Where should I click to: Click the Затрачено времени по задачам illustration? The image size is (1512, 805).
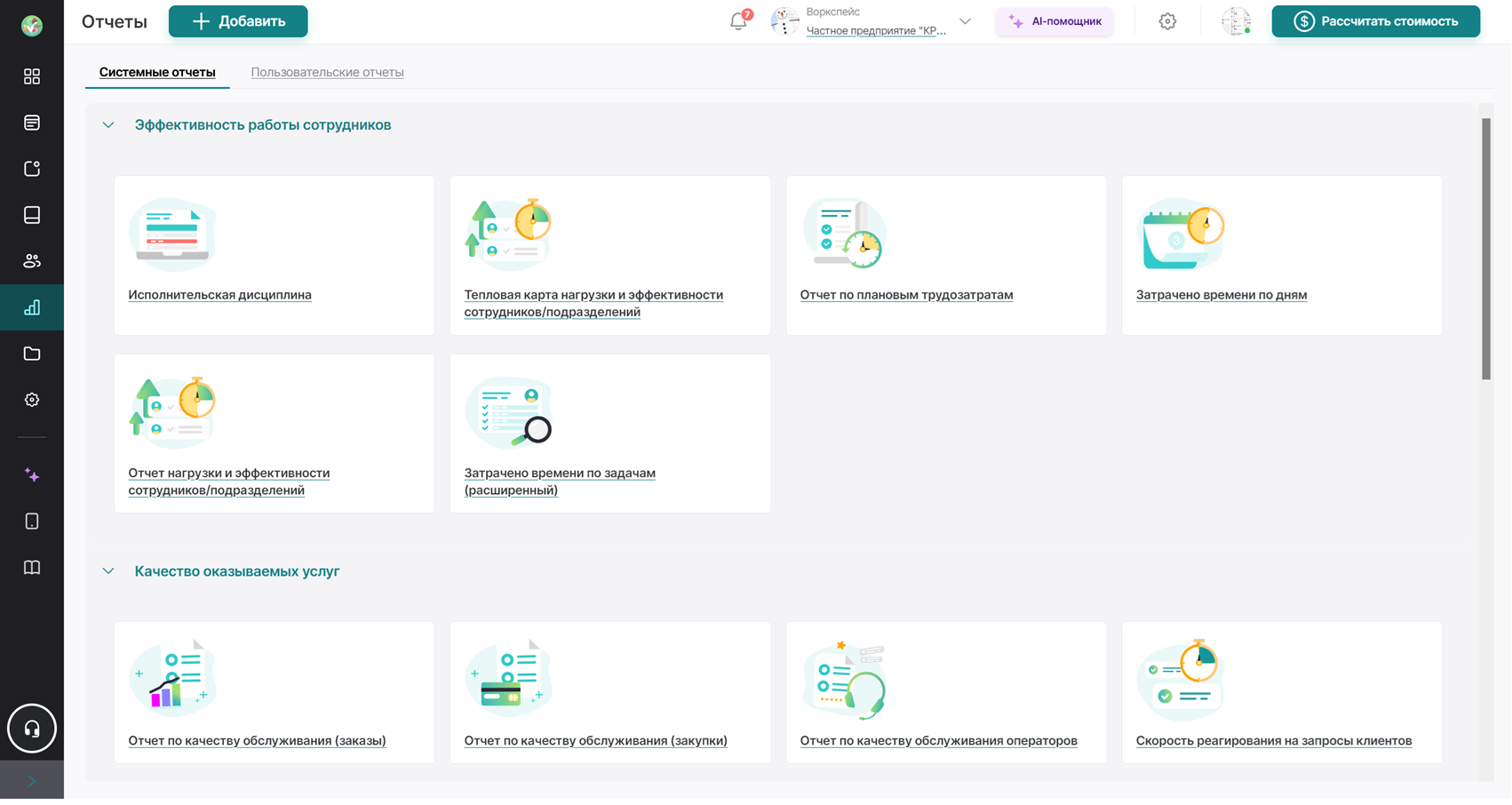[508, 412]
